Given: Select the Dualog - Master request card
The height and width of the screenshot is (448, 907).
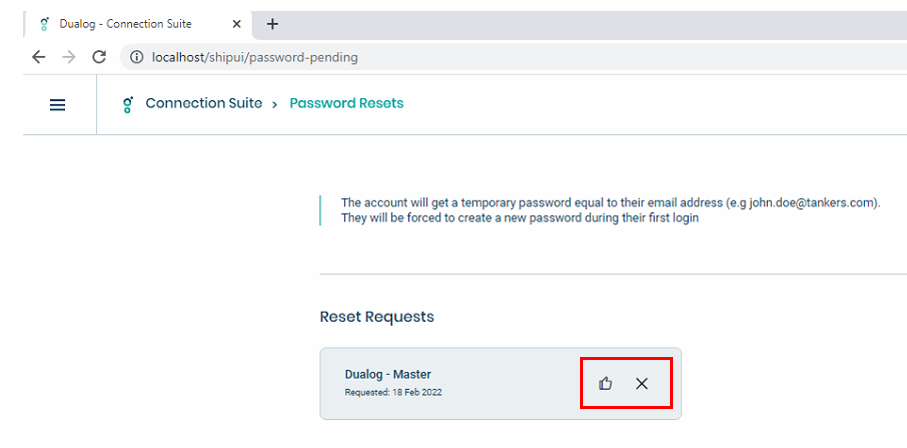Looking at the screenshot, I should tap(500, 383).
